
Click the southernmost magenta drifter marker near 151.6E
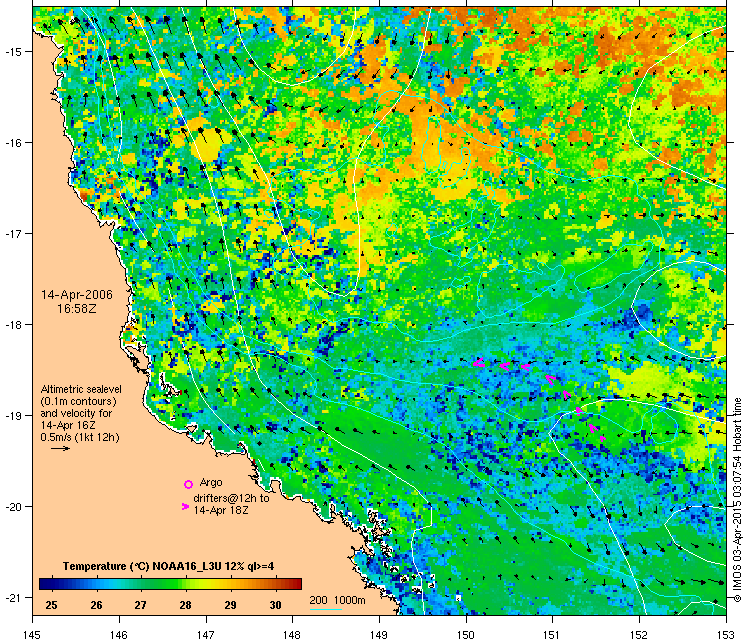click(x=602, y=437)
